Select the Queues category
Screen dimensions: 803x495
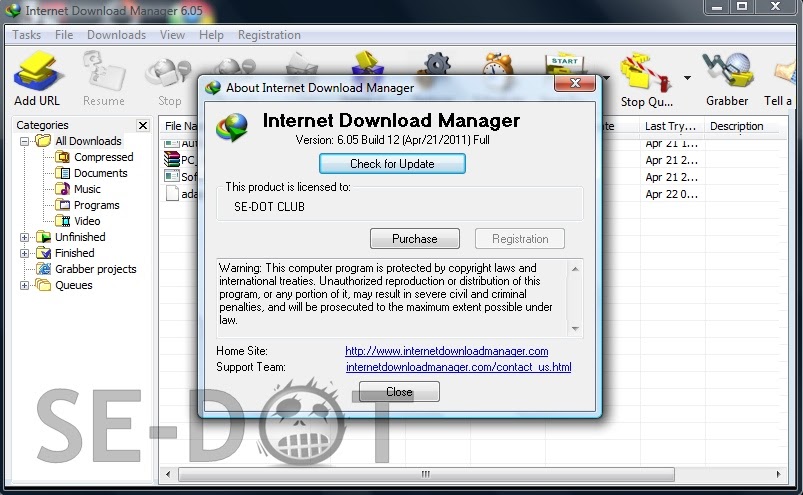pos(64,285)
